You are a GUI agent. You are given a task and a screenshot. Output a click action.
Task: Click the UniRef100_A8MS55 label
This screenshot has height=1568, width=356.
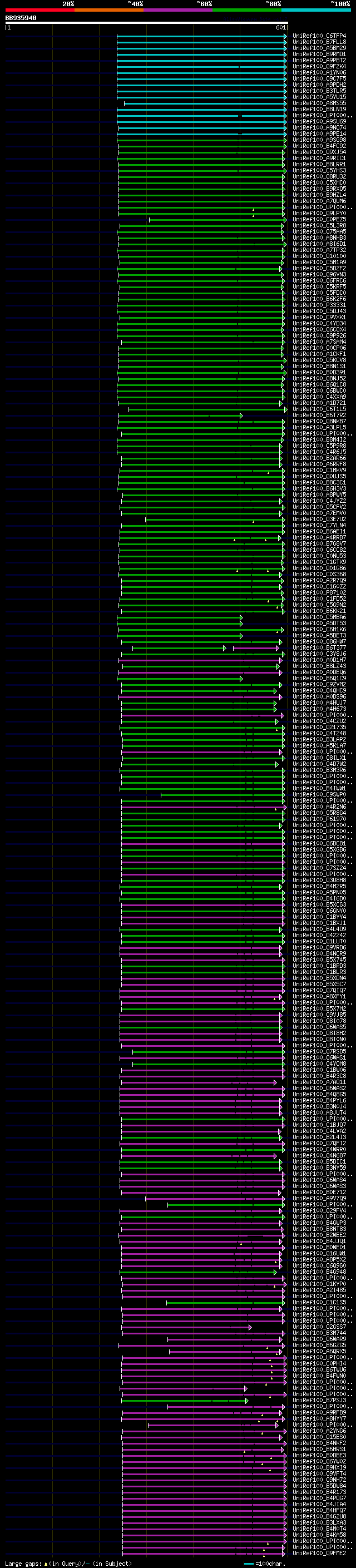point(319,103)
